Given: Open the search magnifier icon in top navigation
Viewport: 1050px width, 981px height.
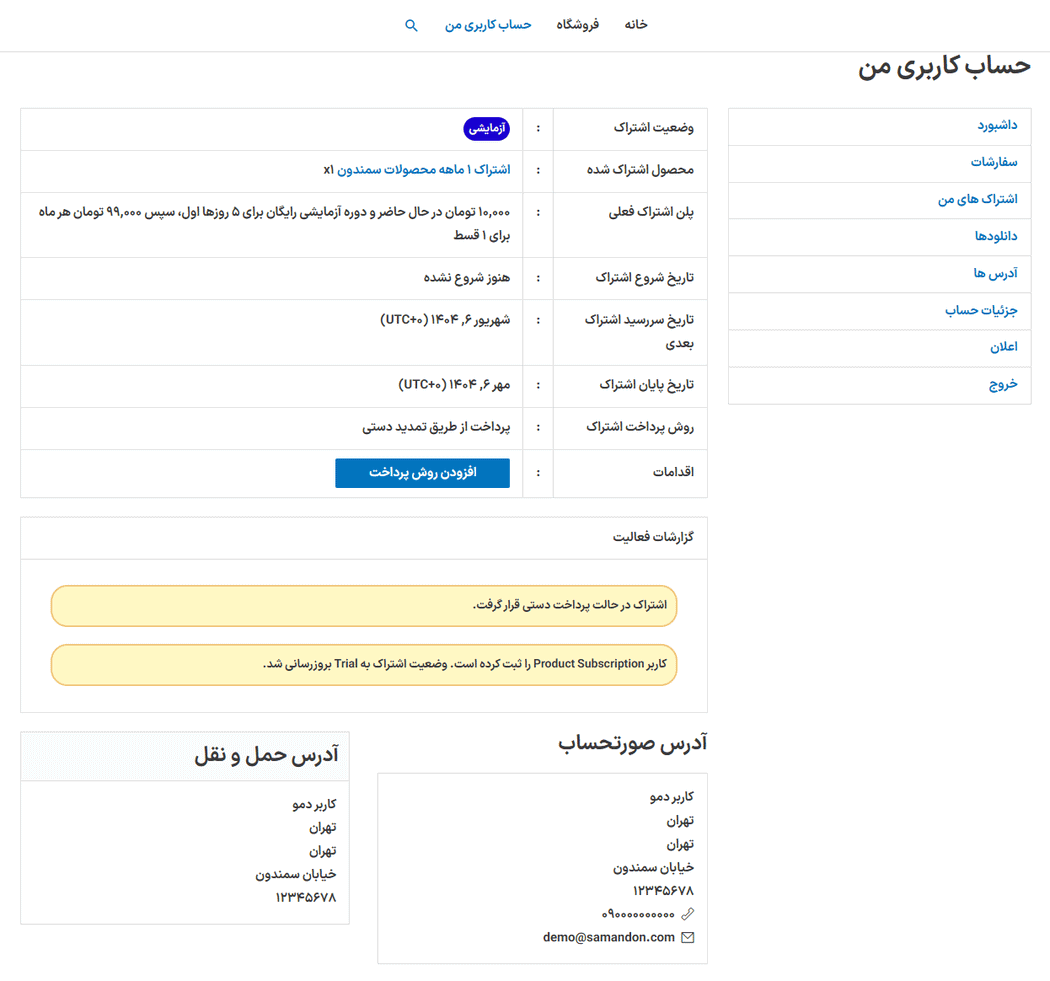Looking at the screenshot, I should [x=411, y=25].
